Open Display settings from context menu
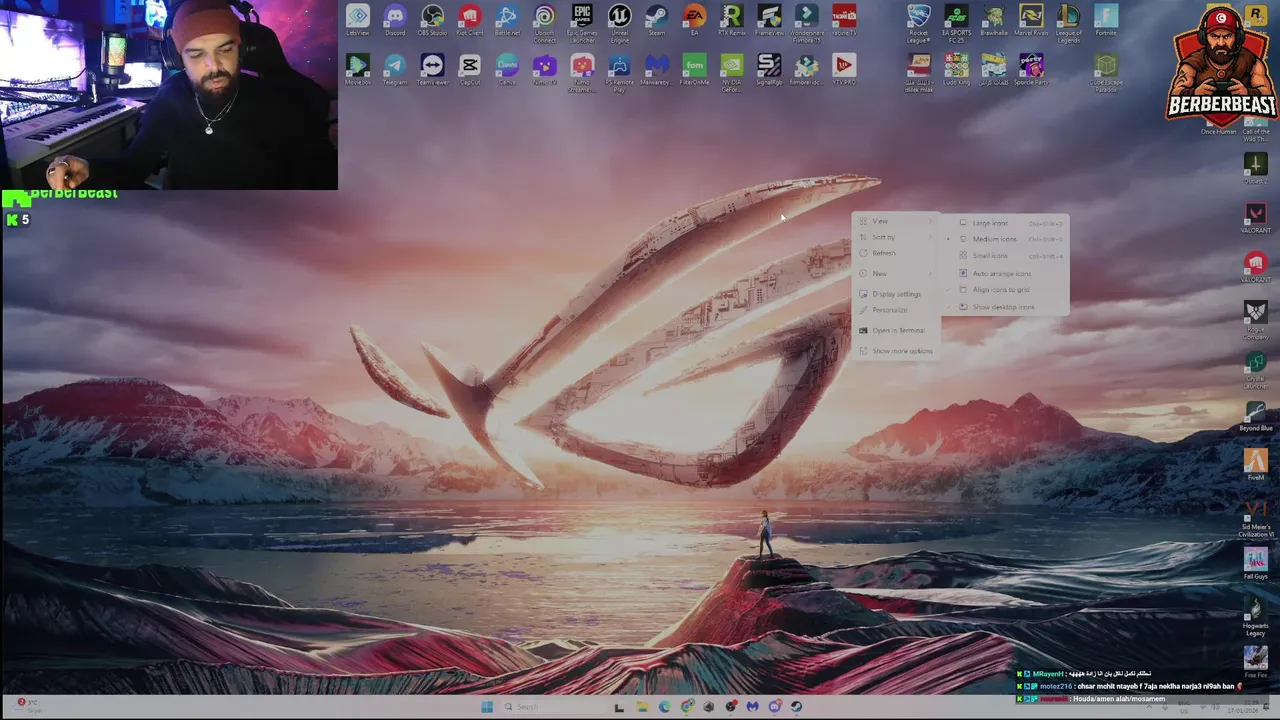This screenshot has width=1280, height=720. click(895, 294)
